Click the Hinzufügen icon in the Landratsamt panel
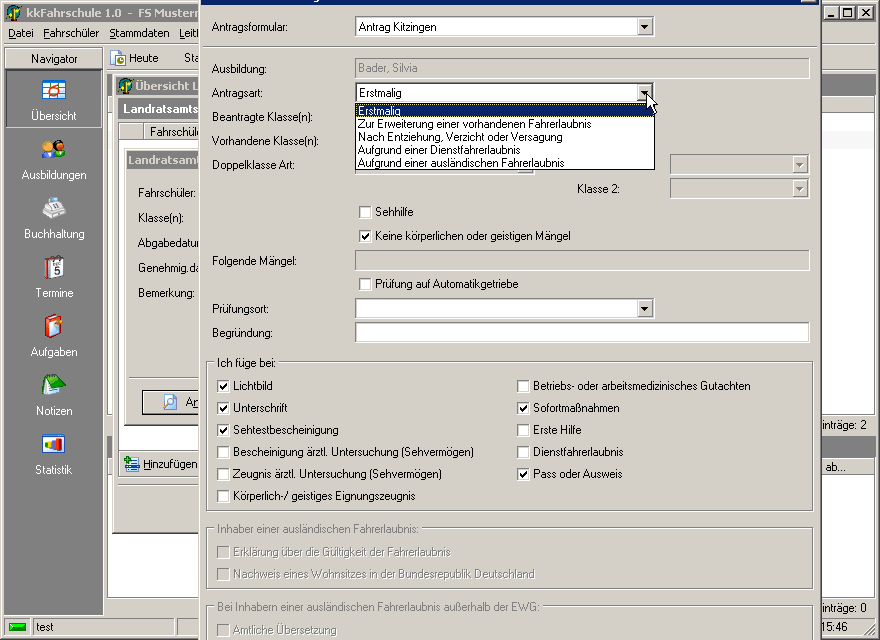This screenshot has width=880, height=640. tap(132, 464)
